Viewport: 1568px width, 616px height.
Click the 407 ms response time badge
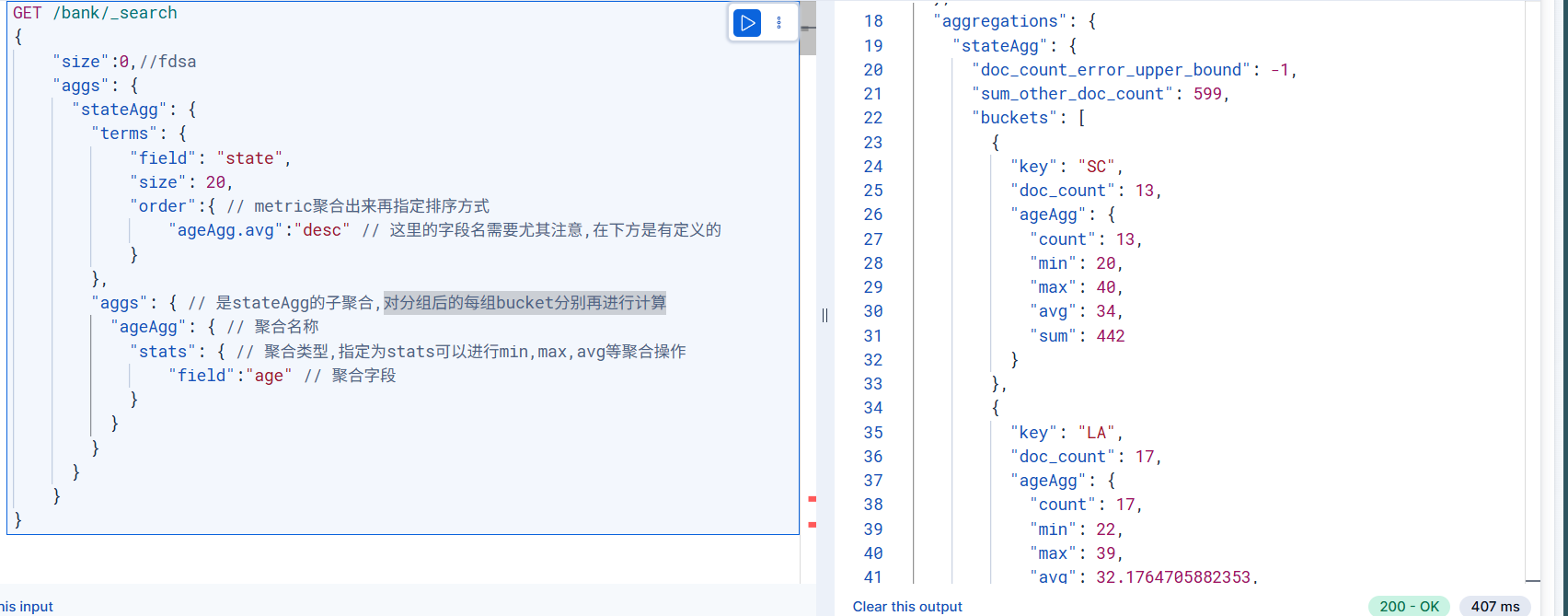click(1495, 606)
